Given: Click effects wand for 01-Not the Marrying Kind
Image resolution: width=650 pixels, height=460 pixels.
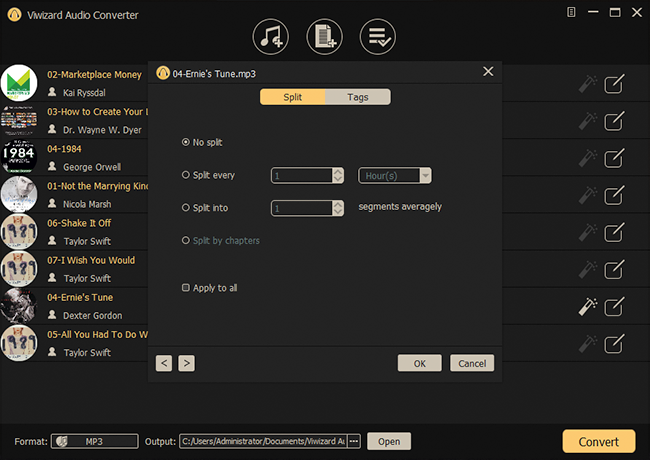Looking at the screenshot, I should pos(588,196).
